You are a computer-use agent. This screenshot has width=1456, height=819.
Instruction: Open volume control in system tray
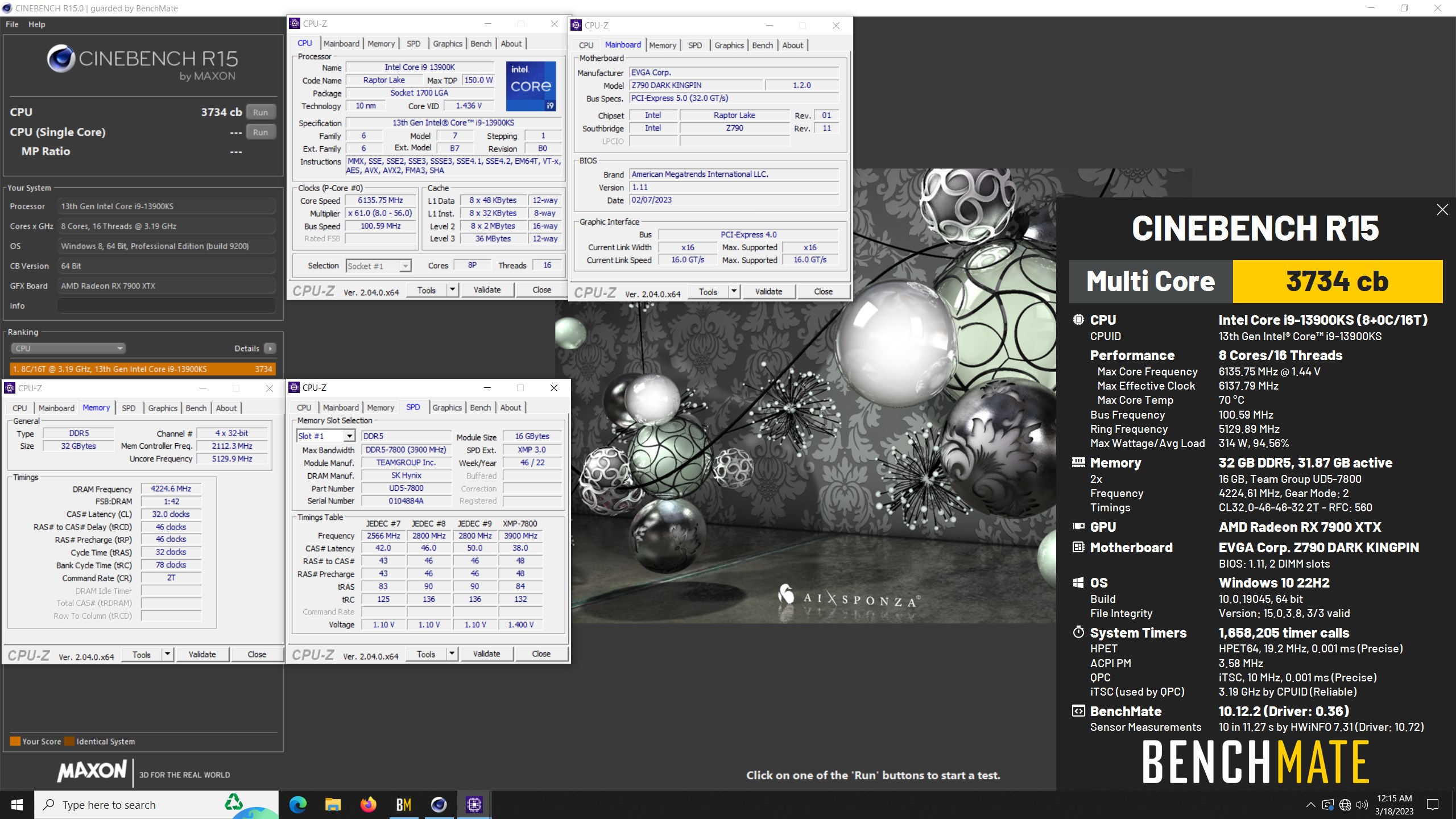point(1362,805)
